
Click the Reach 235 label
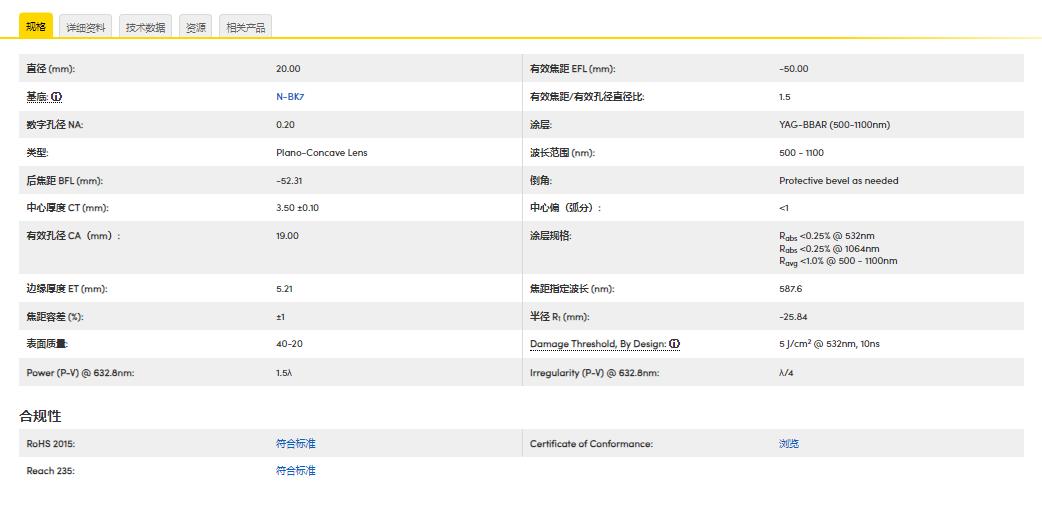[x=51, y=471]
